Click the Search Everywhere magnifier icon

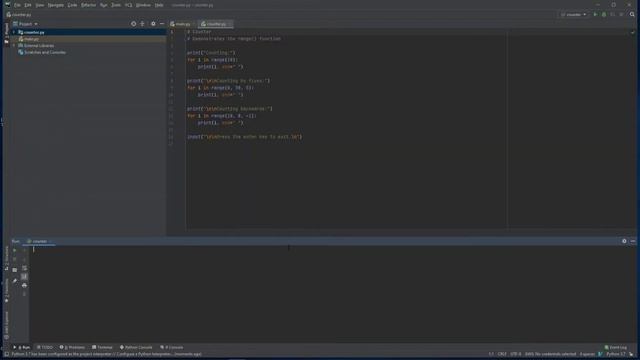pyautogui.click(x=632, y=15)
